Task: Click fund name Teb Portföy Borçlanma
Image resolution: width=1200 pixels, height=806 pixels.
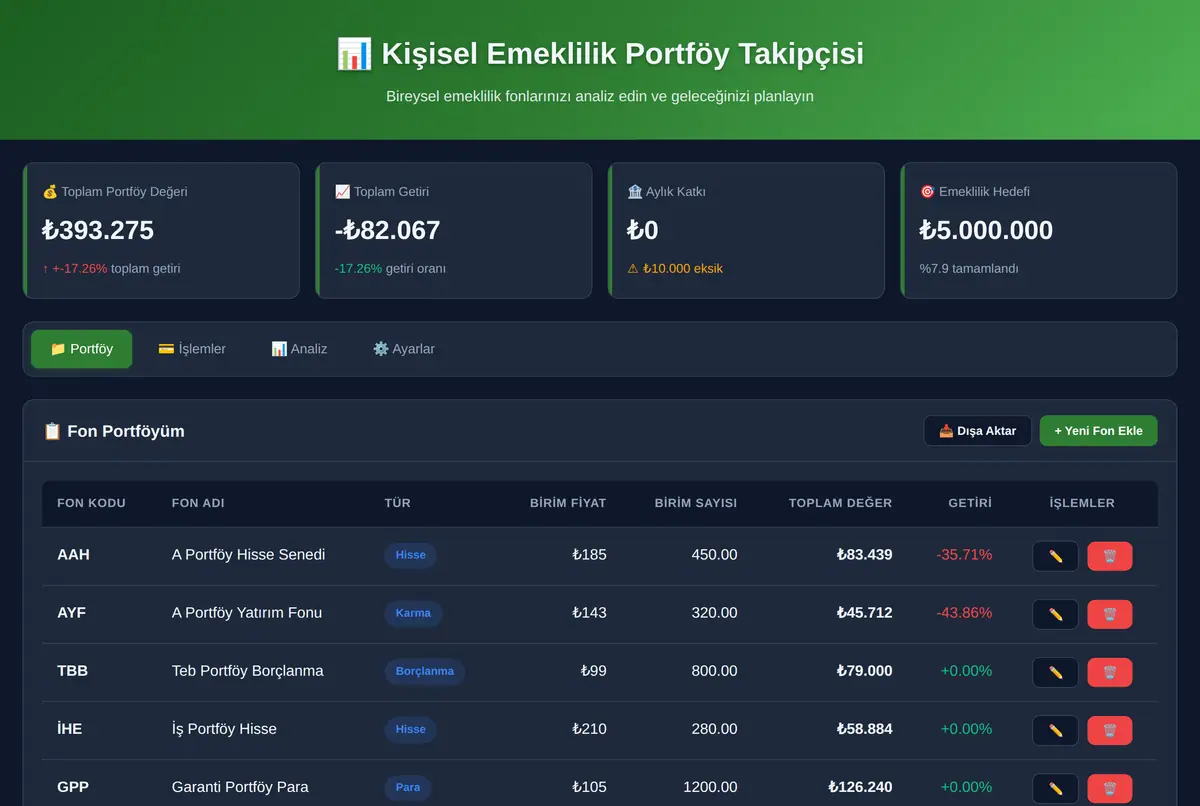Action: tap(248, 671)
